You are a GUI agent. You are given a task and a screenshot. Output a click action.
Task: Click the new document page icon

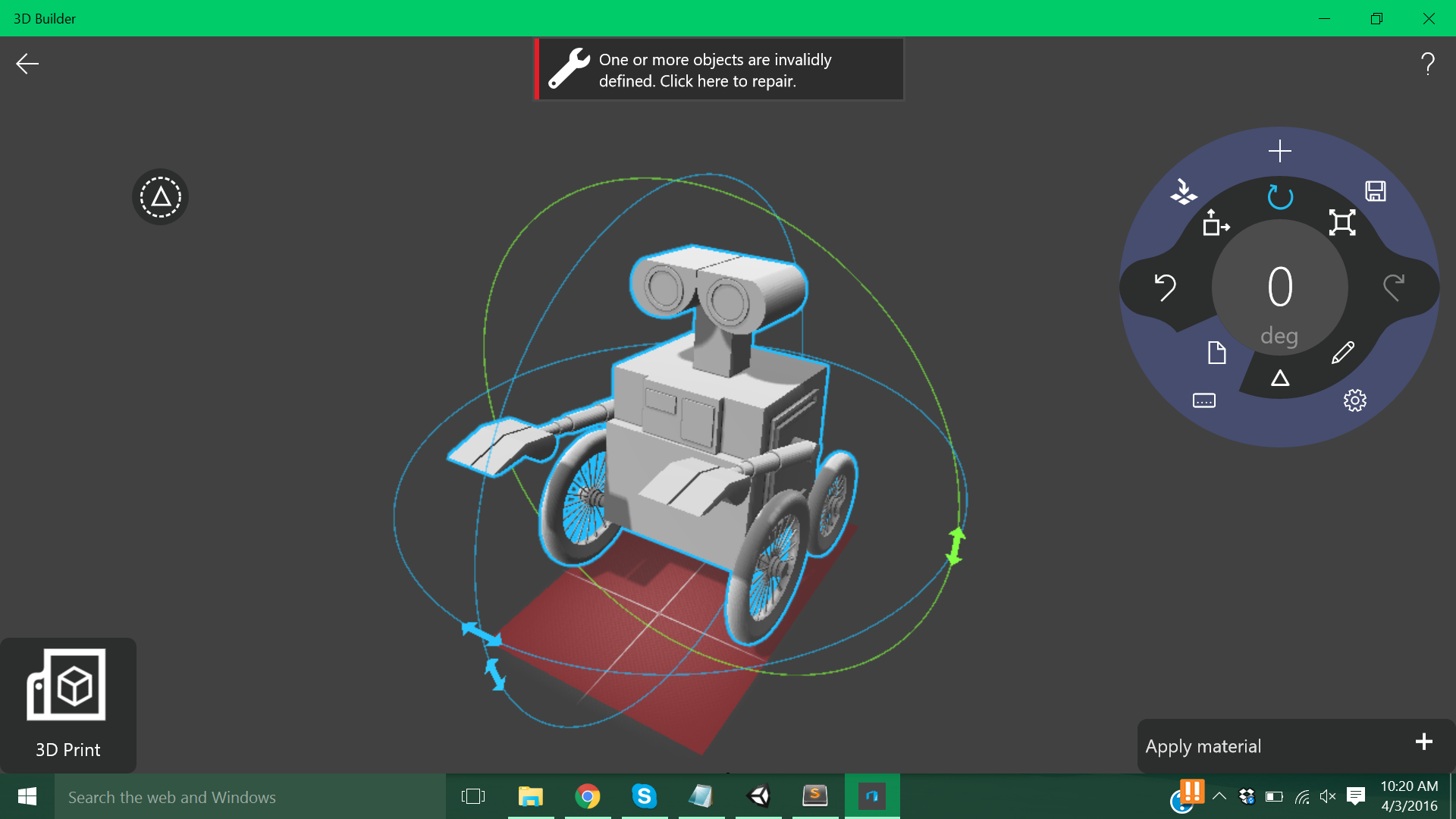pyautogui.click(x=1216, y=353)
